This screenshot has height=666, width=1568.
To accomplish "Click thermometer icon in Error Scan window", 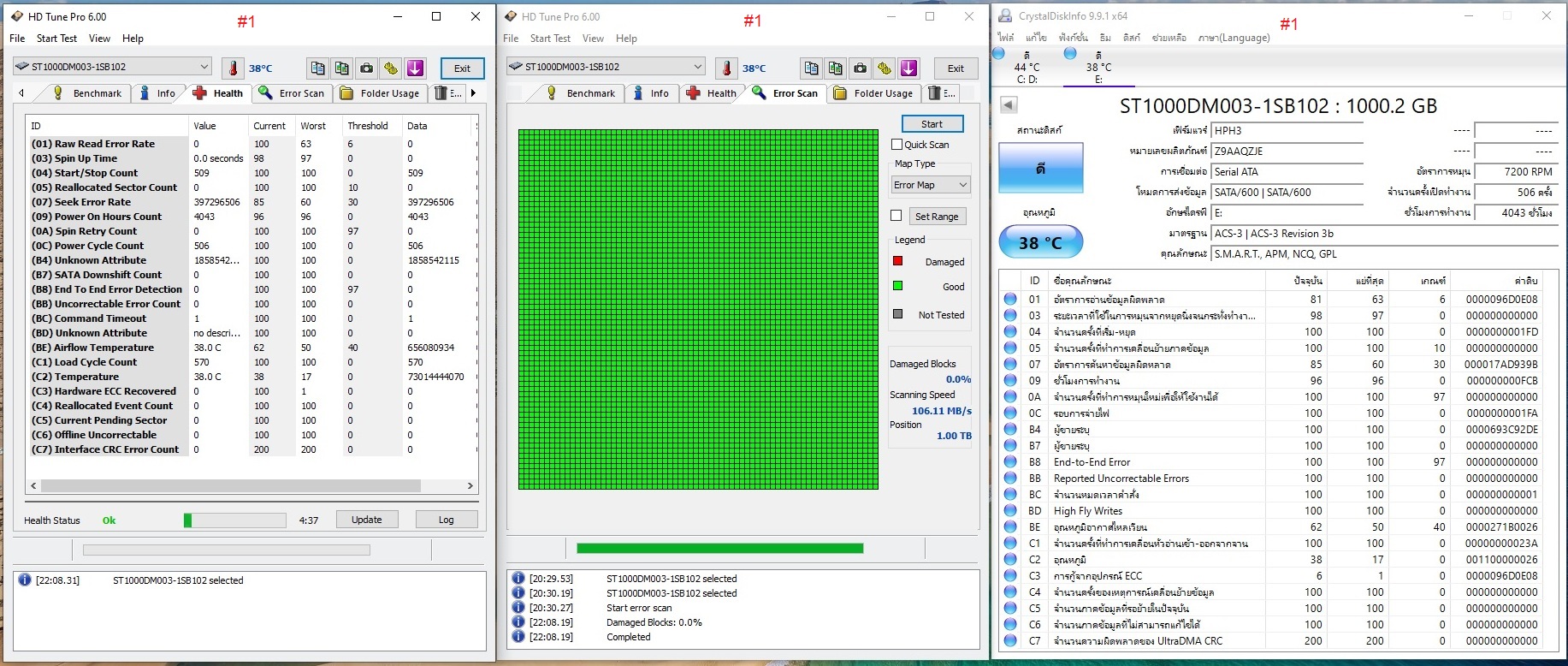I will [x=726, y=68].
